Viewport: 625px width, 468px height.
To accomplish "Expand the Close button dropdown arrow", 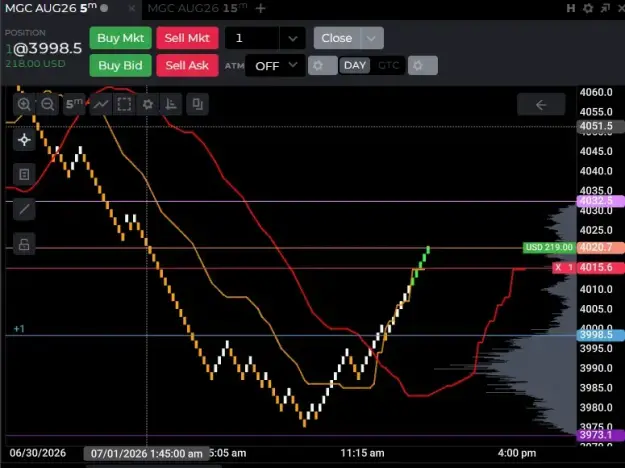I will 371,38.
